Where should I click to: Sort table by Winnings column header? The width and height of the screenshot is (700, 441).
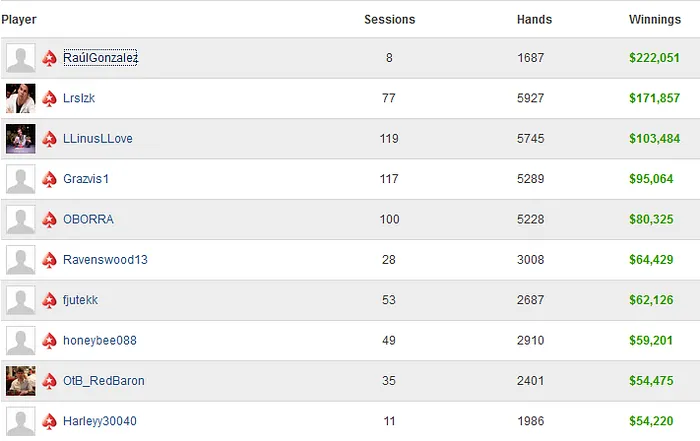point(655,19)
